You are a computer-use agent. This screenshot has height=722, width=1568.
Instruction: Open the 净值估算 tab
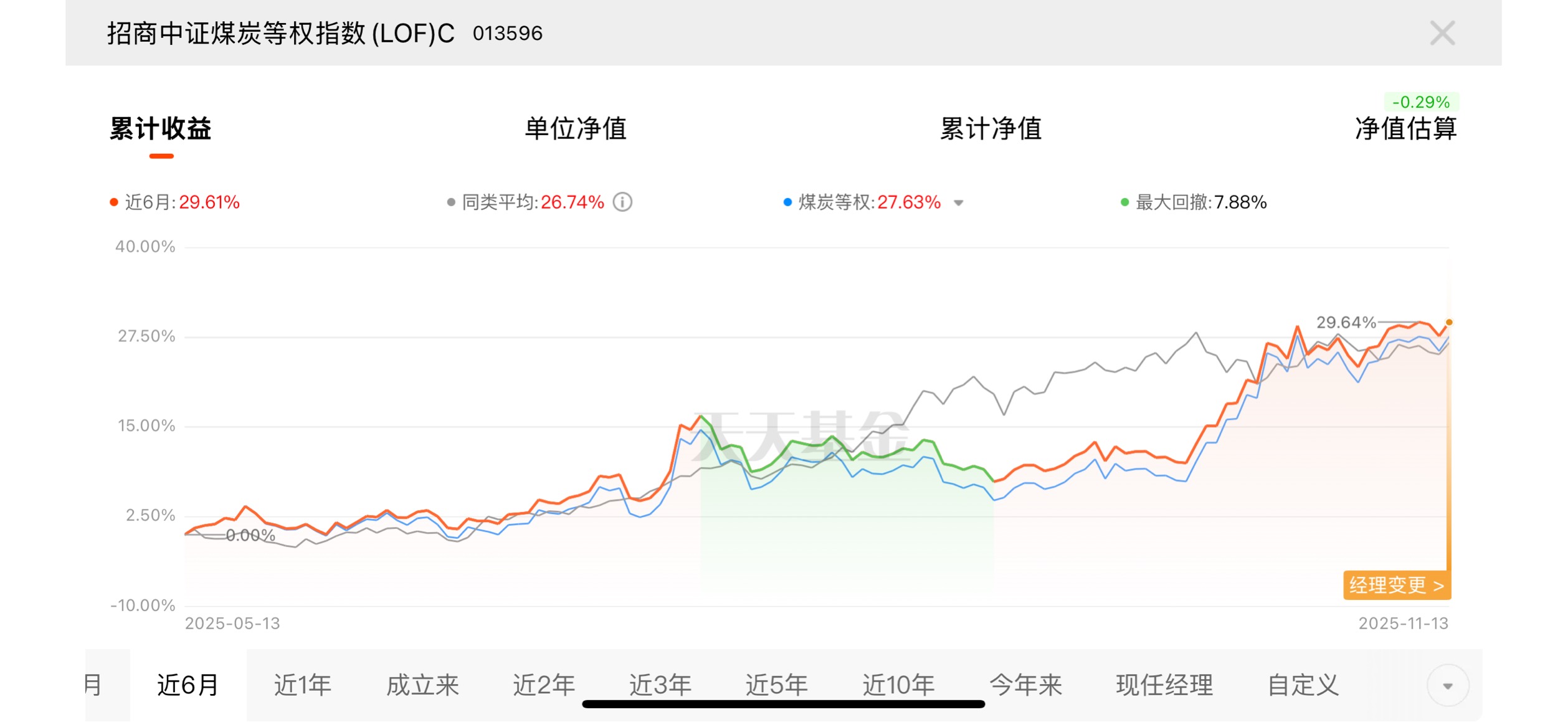[x=1405, y=129]
